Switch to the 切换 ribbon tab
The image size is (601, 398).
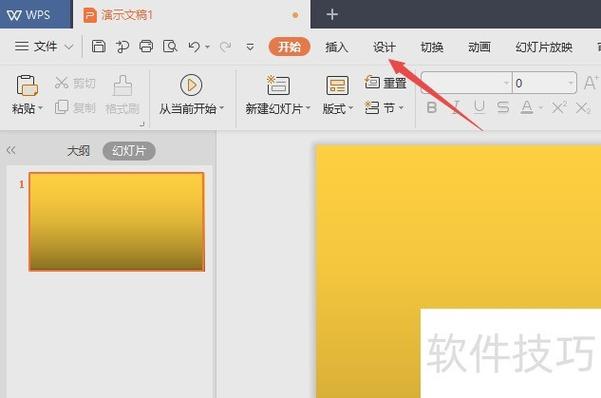432,47
